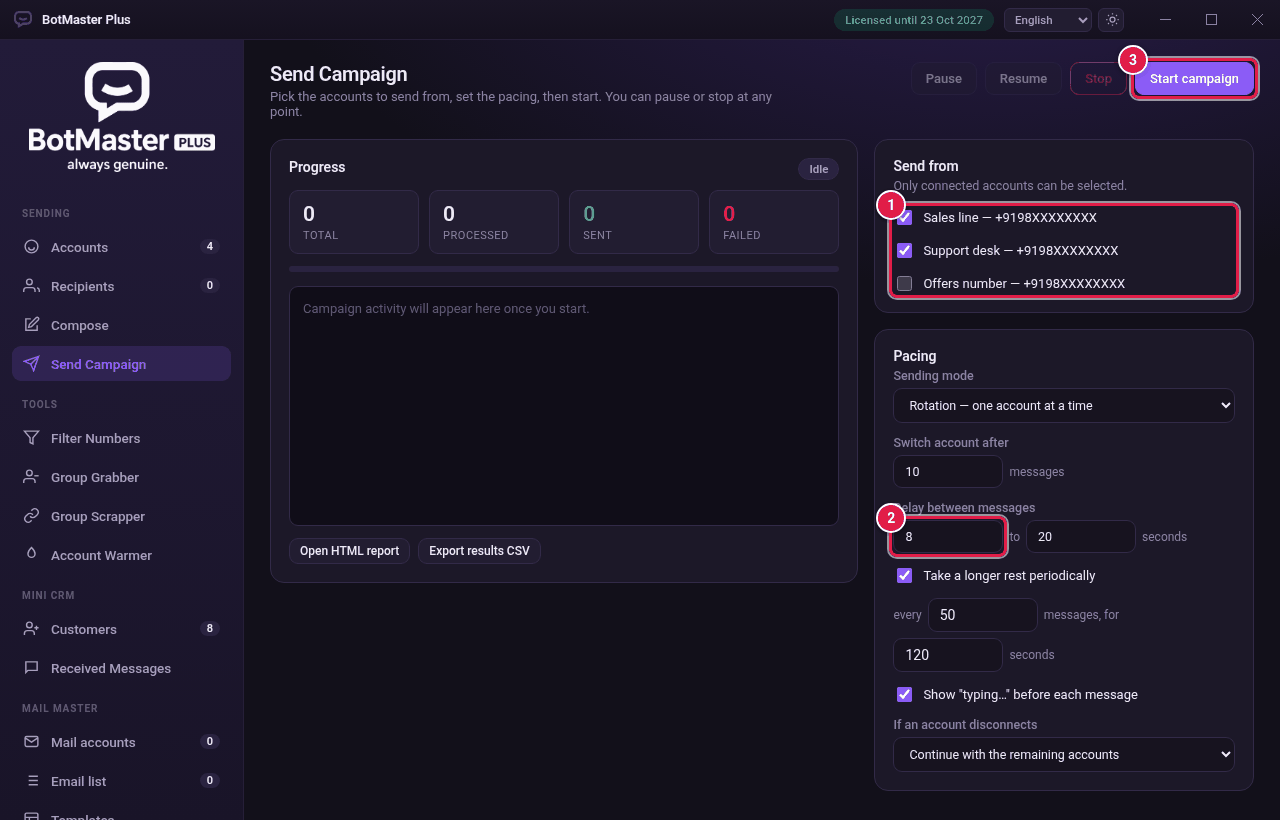Uncheck the Support desk account checkbox

point(905,250)
